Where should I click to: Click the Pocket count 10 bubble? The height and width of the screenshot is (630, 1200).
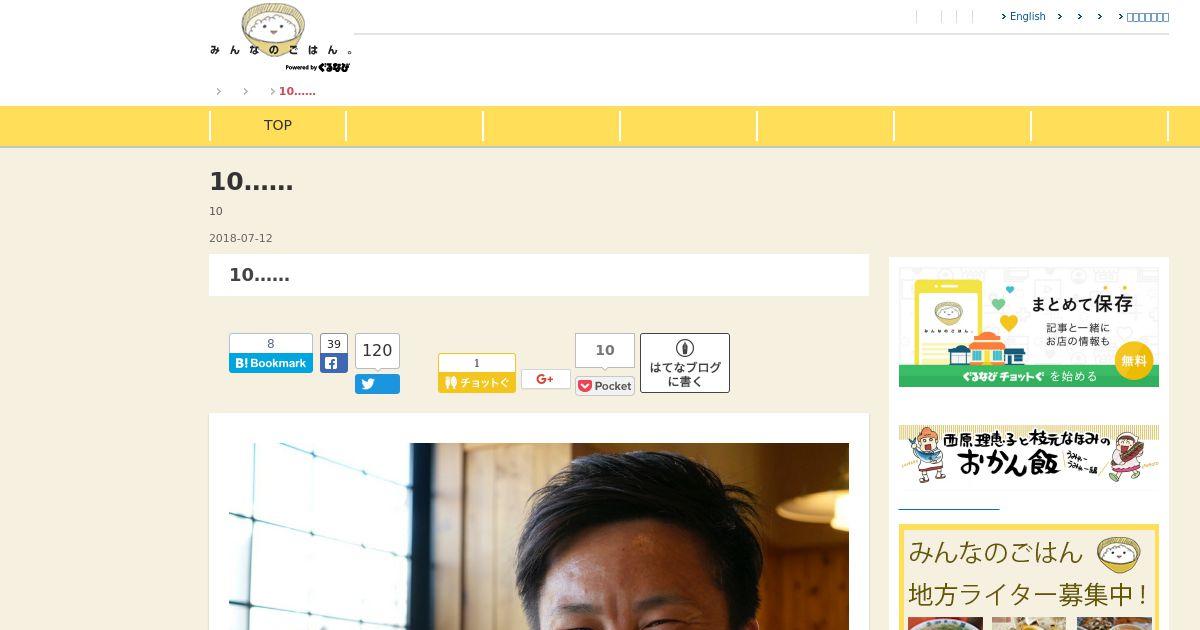tap(605, 351)
